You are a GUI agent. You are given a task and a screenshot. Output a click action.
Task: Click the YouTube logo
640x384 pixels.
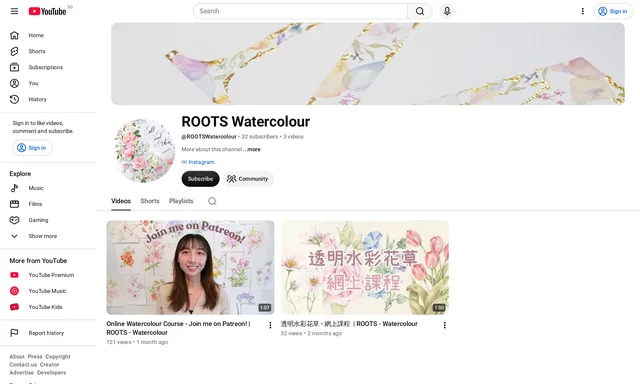[47, 11]
